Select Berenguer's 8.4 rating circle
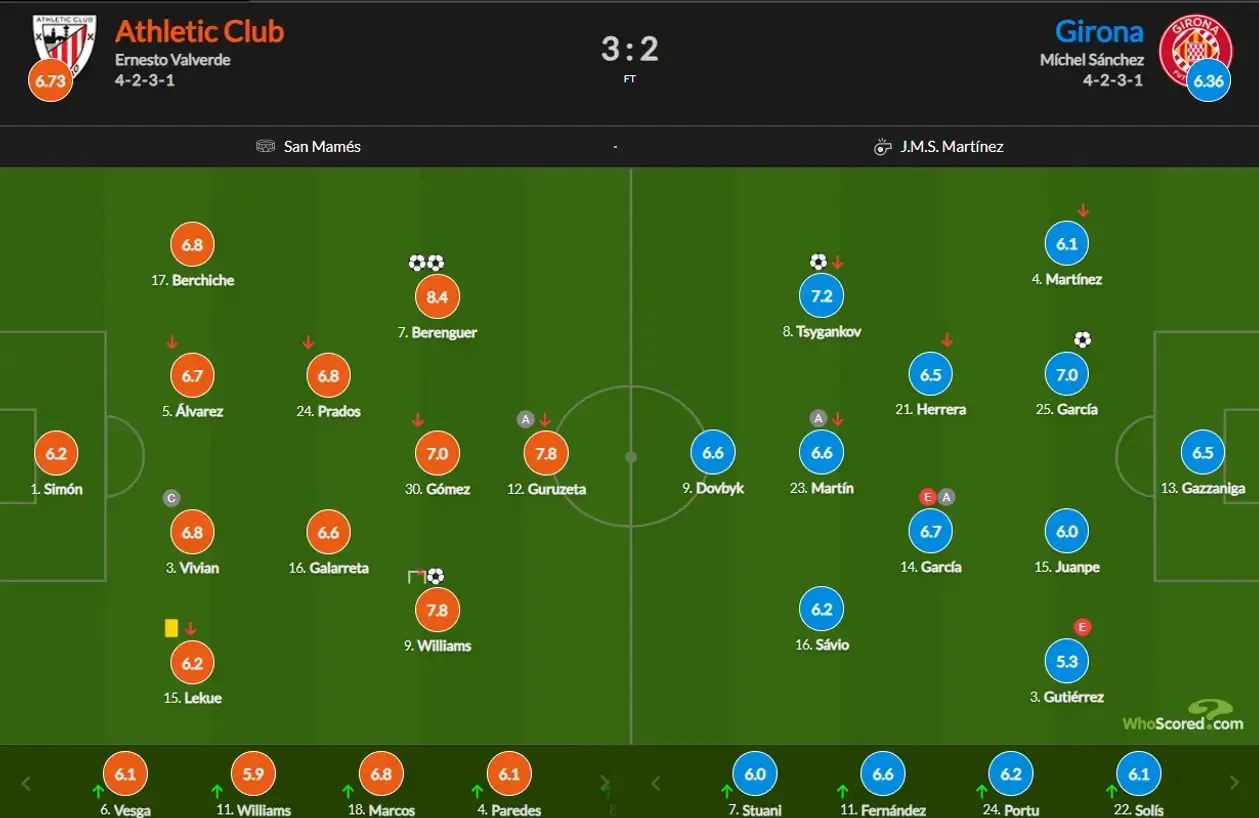 point(437,296)
